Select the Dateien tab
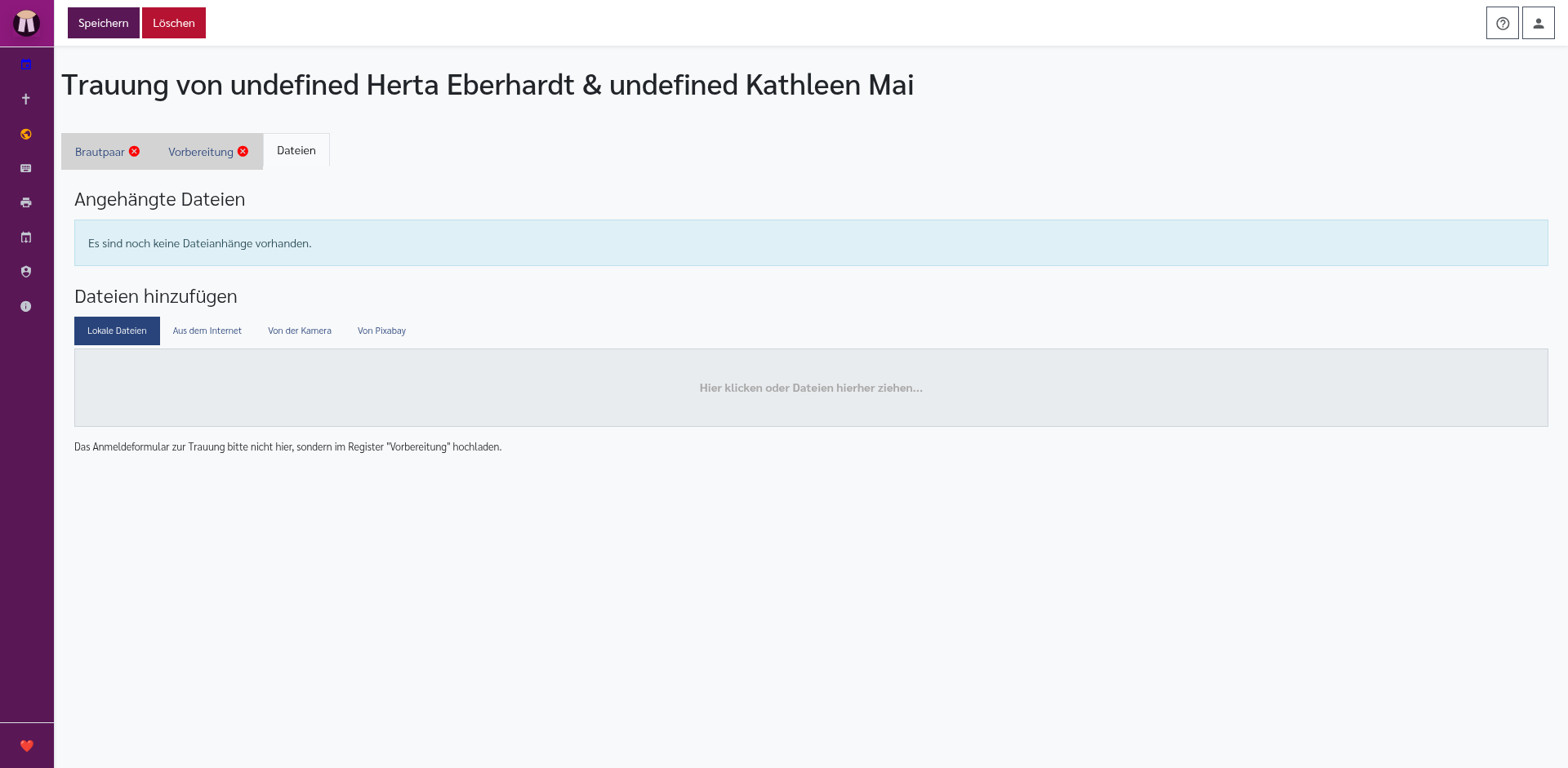Screen dimensions: 1568x768 coord(296,151)
